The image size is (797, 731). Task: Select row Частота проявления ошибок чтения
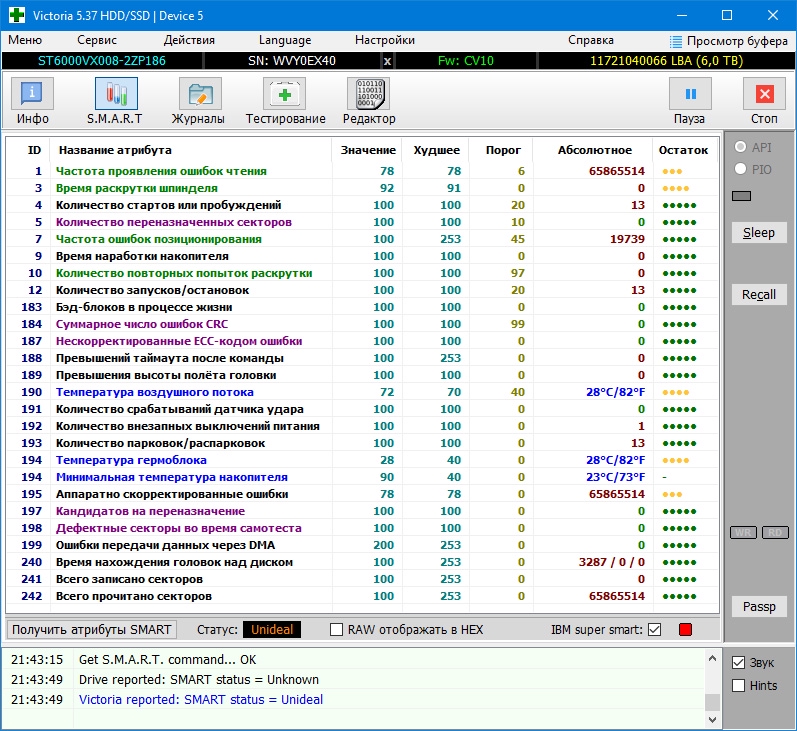pos(362,171)
